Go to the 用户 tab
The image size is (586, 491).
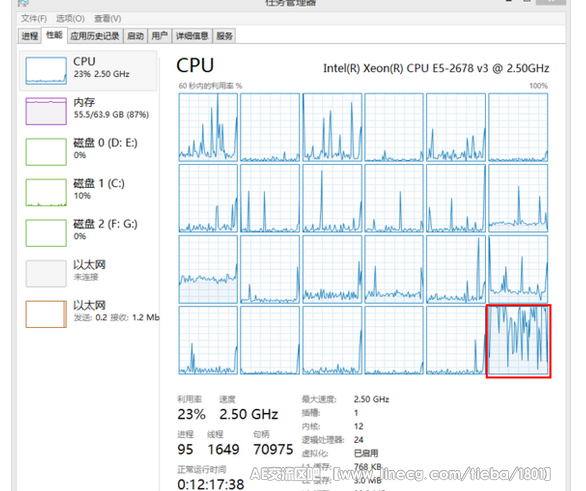coord(160,36)
